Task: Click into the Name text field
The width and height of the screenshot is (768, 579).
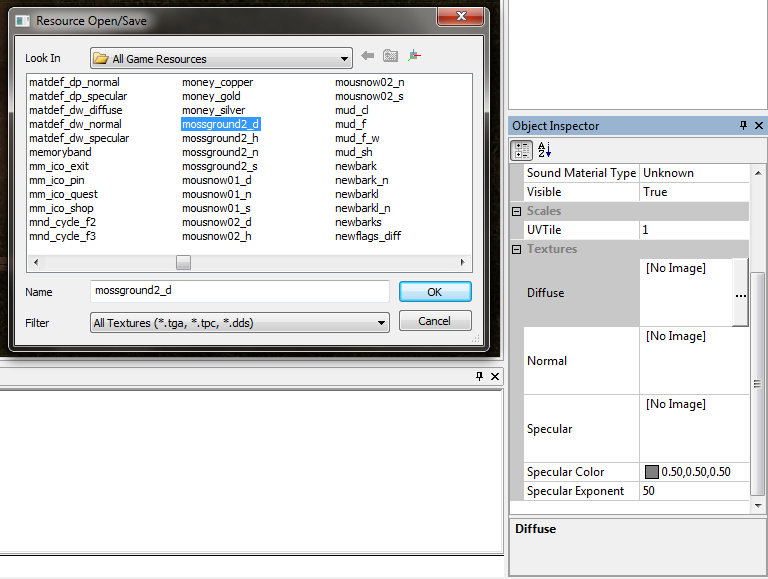Action: pos(239,291)
